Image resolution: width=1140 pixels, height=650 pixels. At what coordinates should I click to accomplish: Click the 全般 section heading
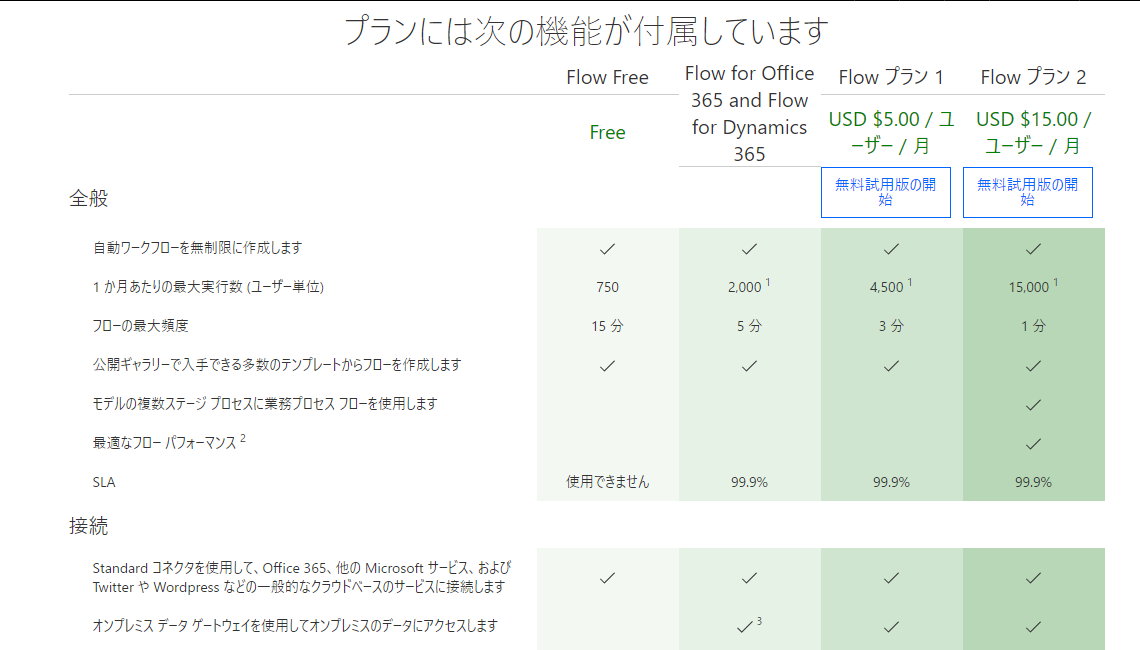89,198
